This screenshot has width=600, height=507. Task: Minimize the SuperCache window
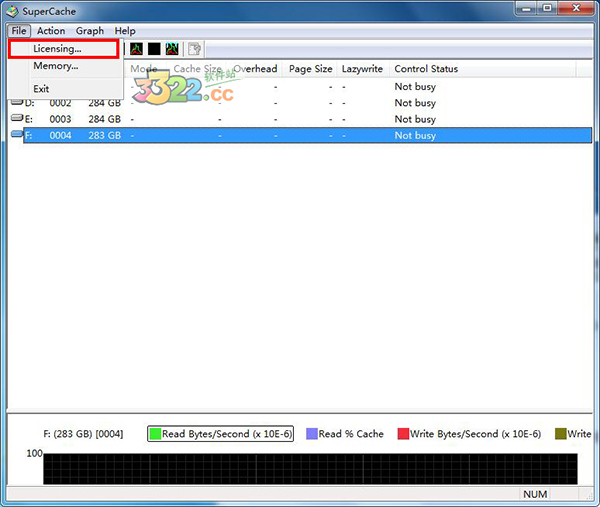(x=527, y=8)
